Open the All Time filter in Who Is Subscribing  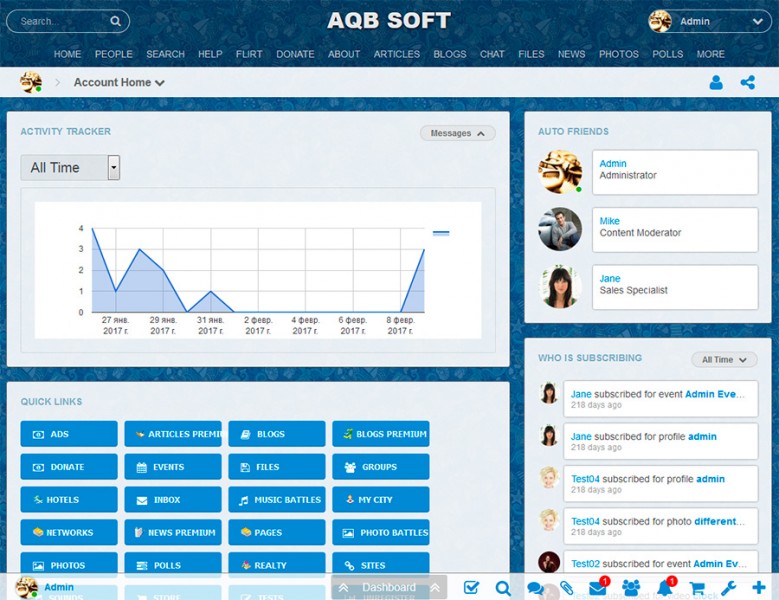[724, 360]
